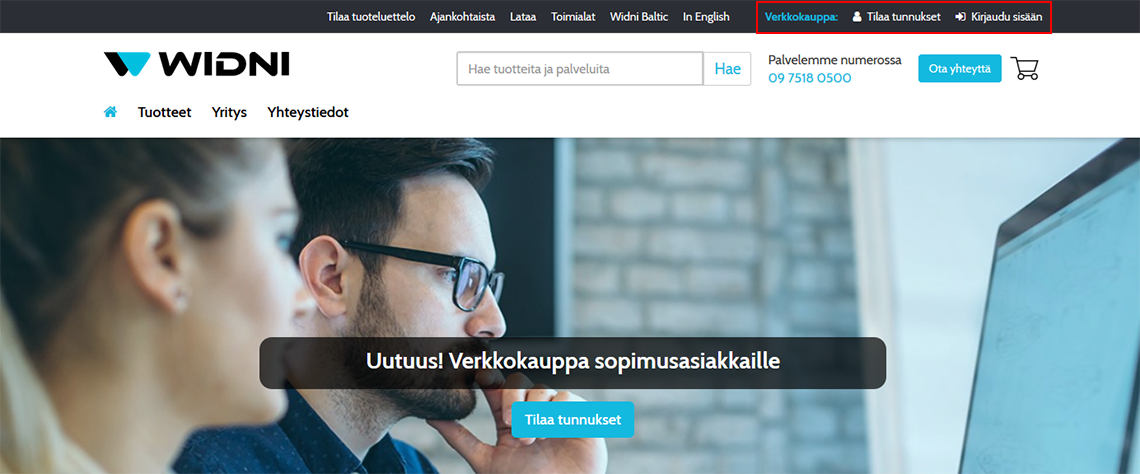Click the Widni logo
The width and height of the screenshot is (1140, 474).
[196, 65]
